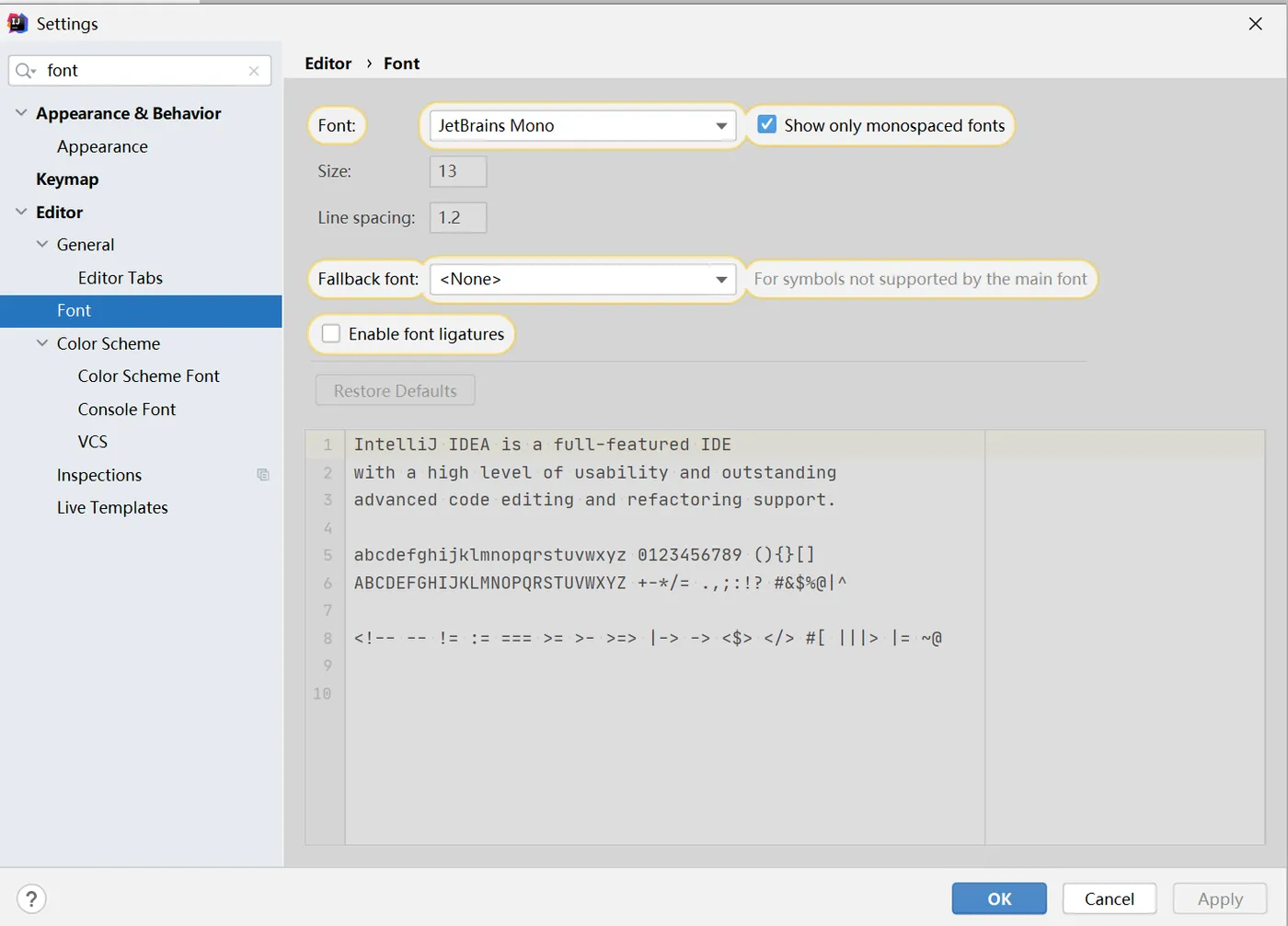The image size is (1288, 926).
Task: Click the ligature sample line in preview
Action: (648, 638)
